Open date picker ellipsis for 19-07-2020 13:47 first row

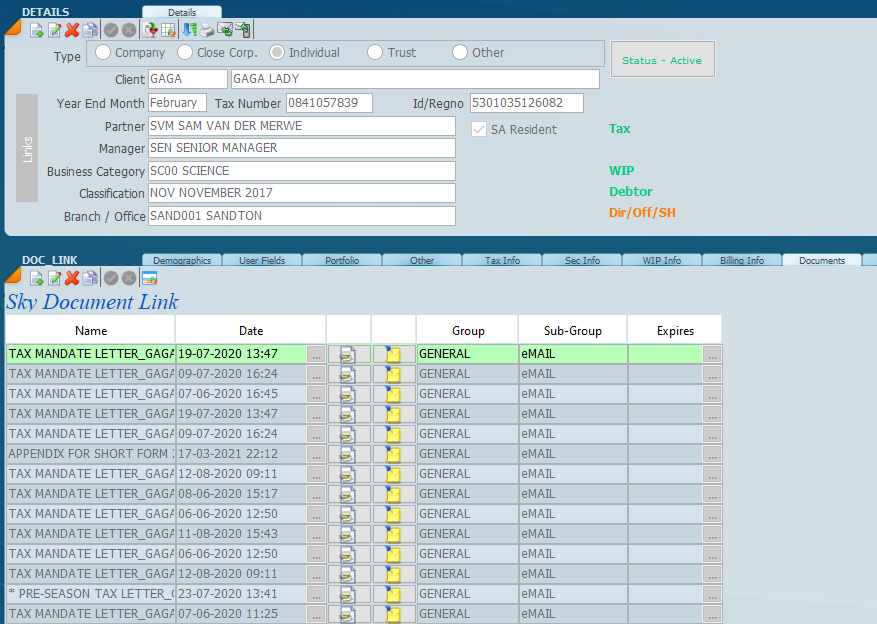(x=315, y=354)
